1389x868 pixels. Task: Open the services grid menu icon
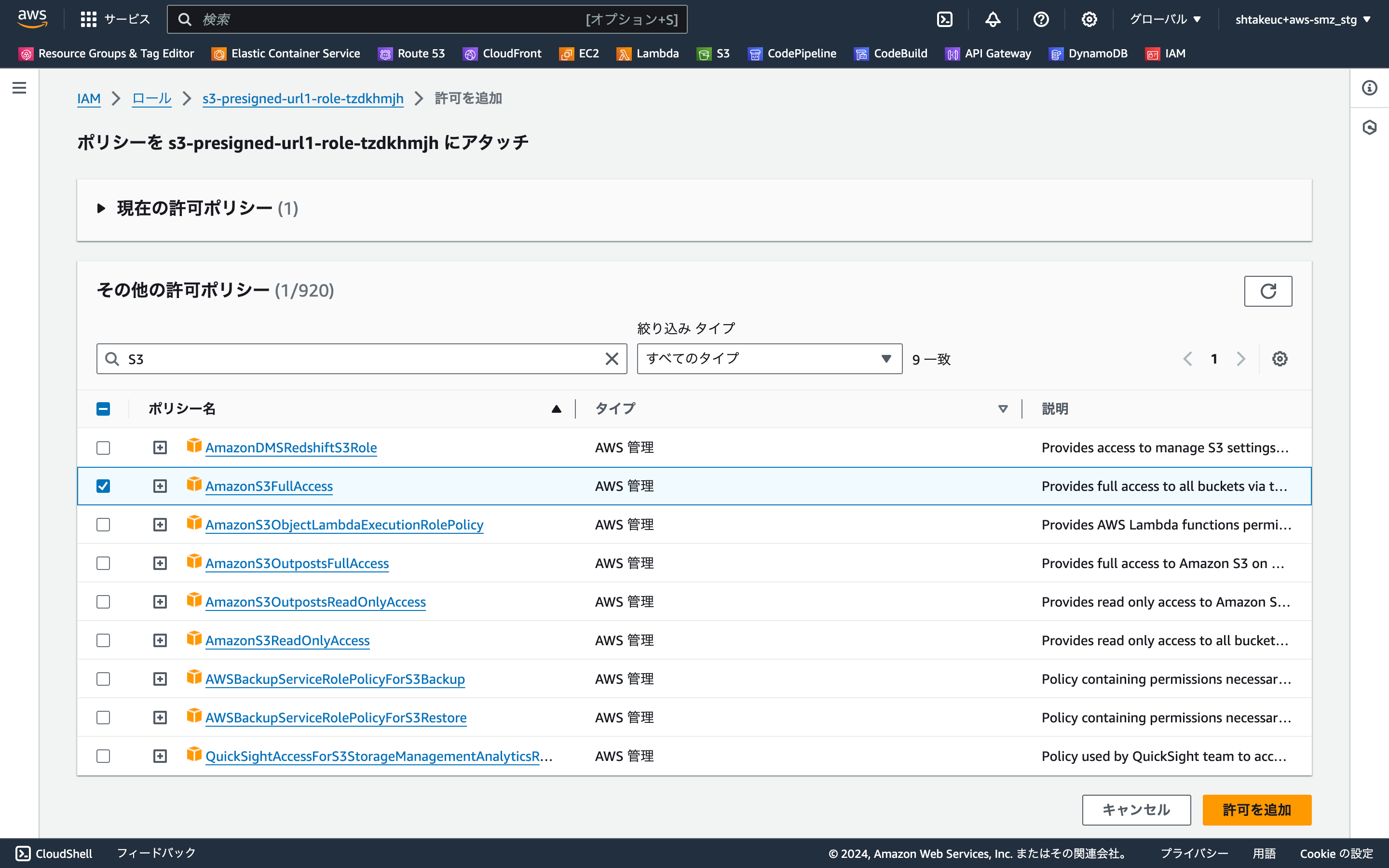[x=88, y=19]
